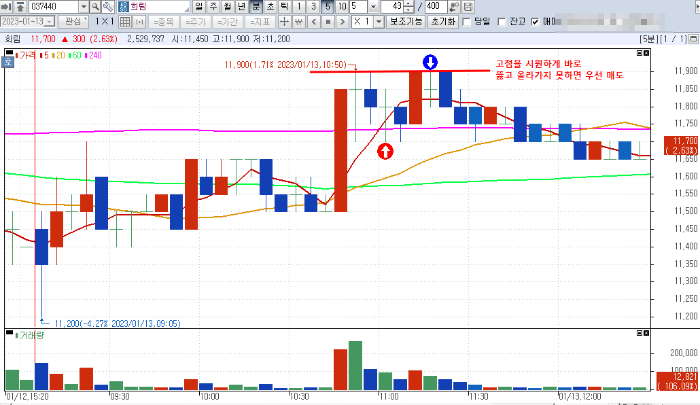Click the moving average 20 legend label
The image size is (700, 405).
(59, 55)
